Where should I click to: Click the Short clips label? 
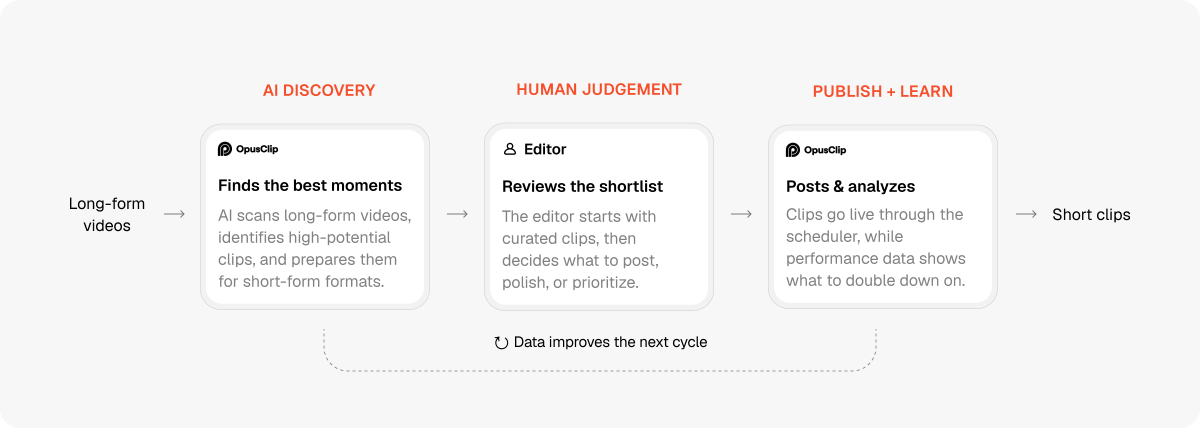click(x=1091, y=214)
